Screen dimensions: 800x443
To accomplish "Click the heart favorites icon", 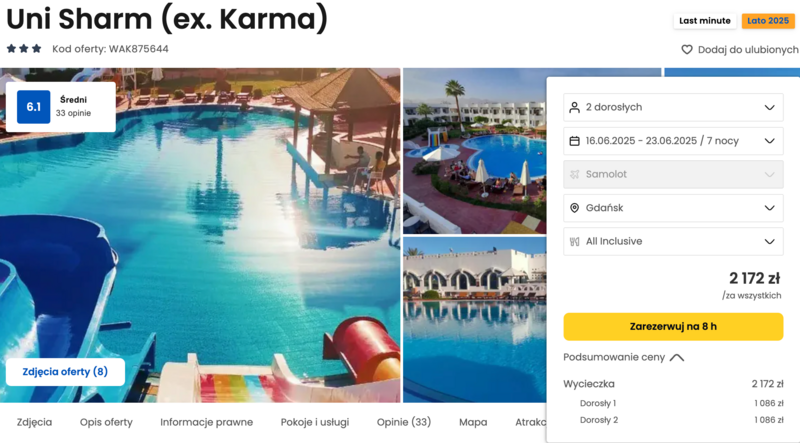I will point(687,50).
